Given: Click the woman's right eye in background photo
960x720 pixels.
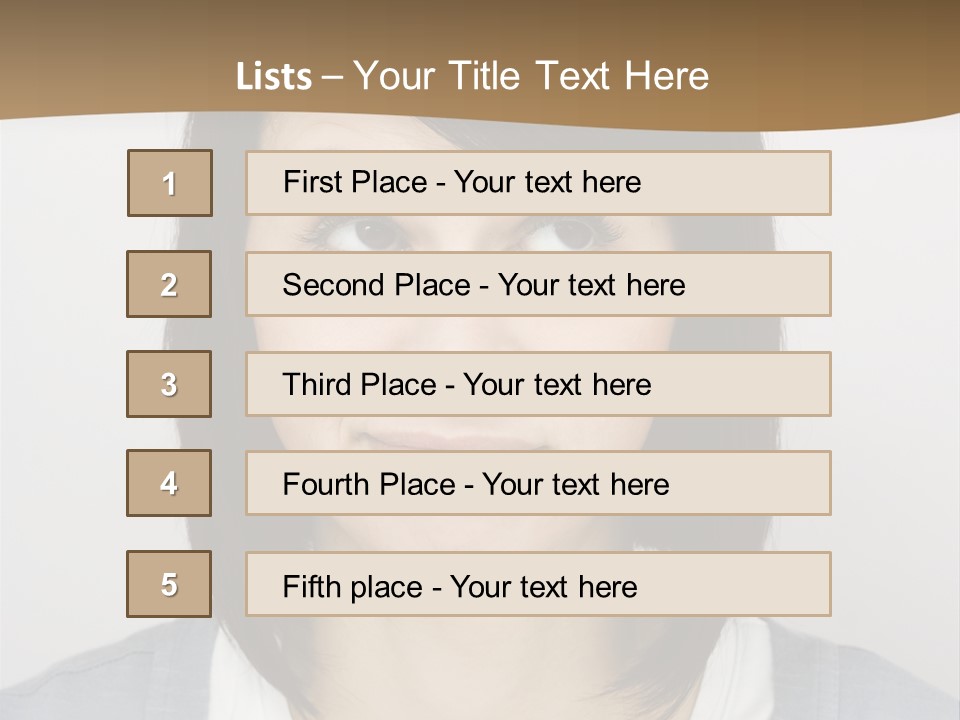Looking at the screenshot, I should 572,235.
